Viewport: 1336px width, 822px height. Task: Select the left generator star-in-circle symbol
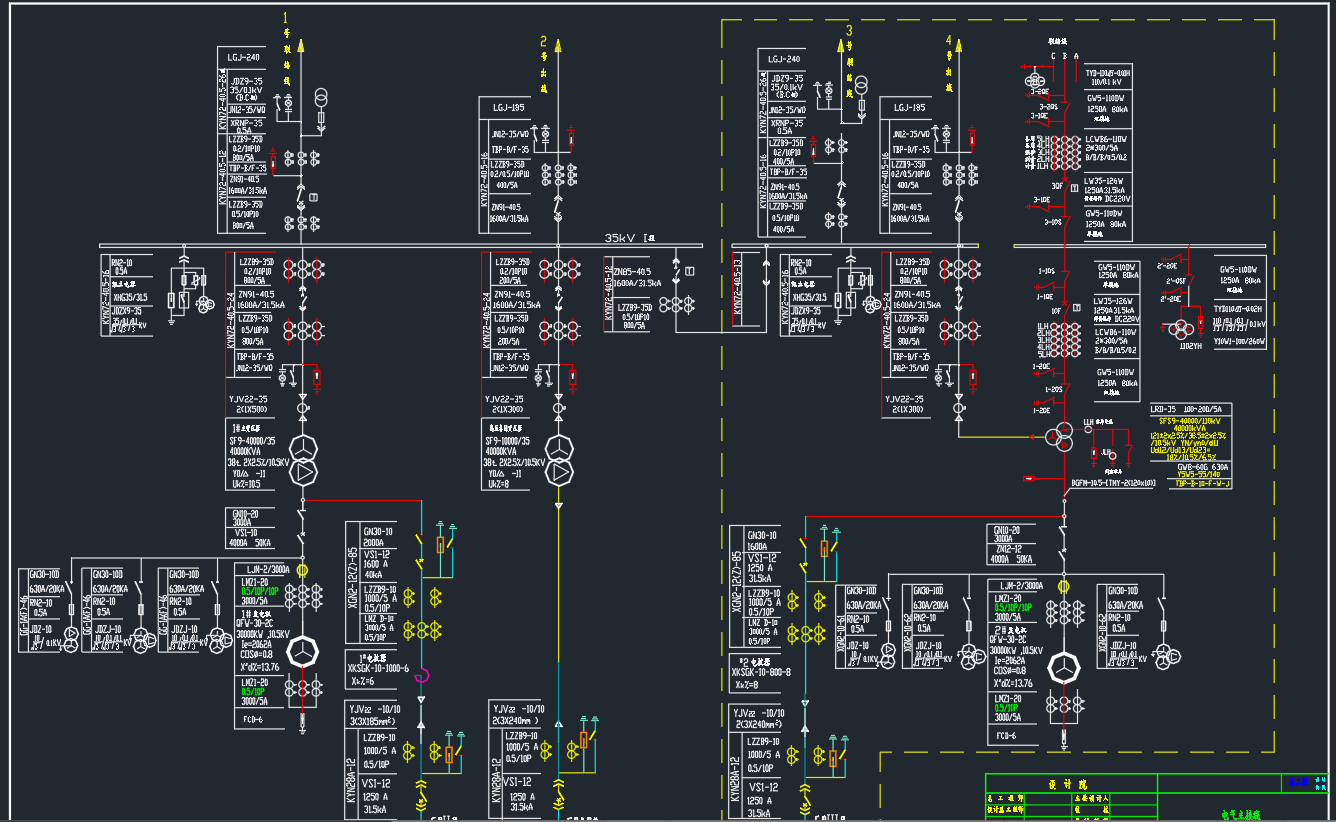[301, 651]
